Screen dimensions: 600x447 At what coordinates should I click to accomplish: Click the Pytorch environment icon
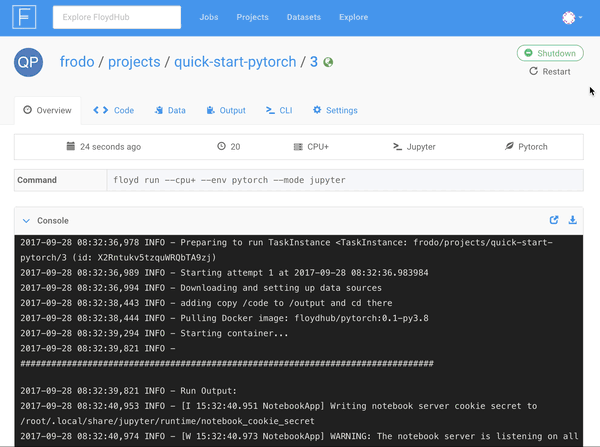(509, 147)
